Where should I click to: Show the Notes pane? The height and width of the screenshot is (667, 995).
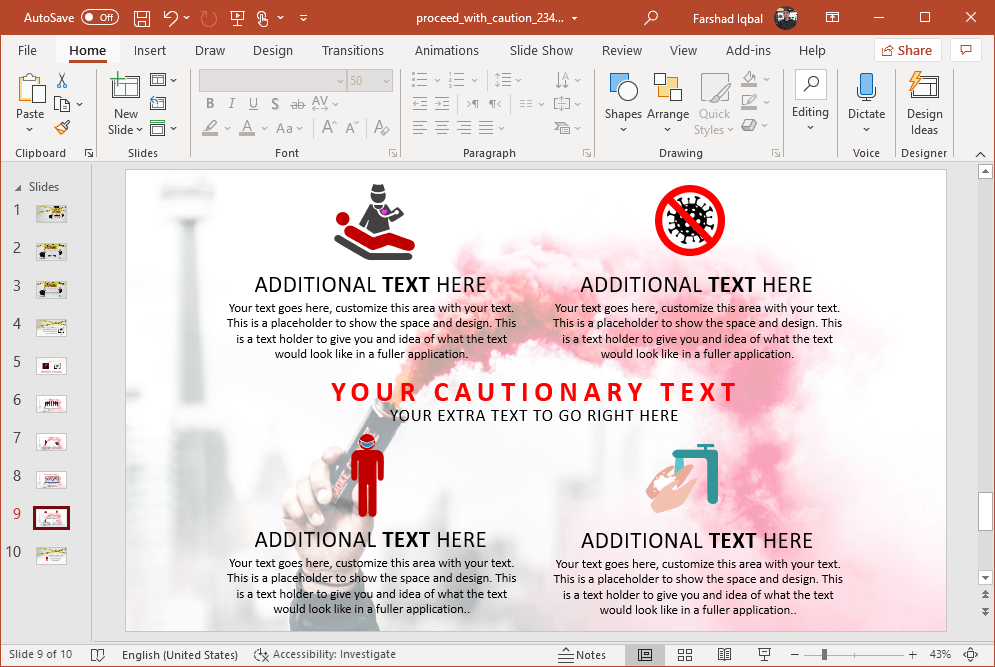582,654
